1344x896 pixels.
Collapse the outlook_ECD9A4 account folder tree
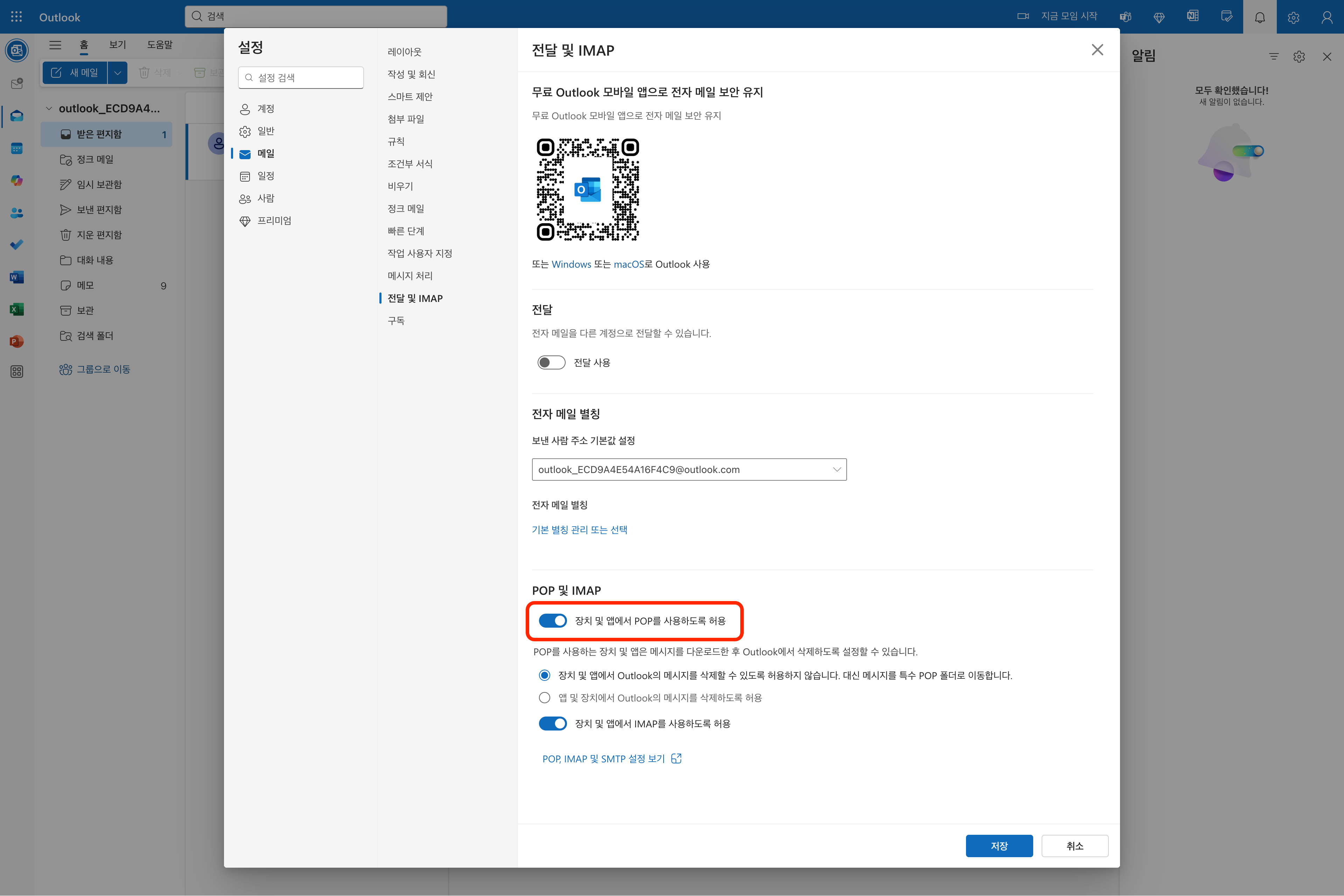click(x=49, y=108)
